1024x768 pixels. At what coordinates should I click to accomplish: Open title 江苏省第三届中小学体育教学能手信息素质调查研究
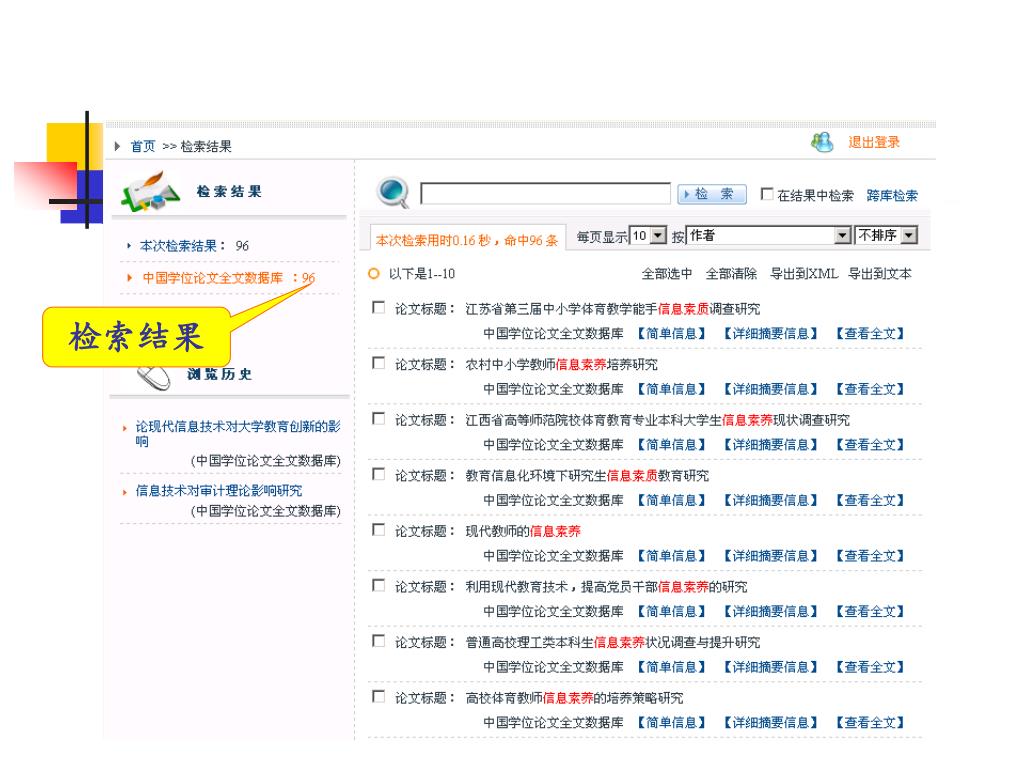(x=613, y=309)
